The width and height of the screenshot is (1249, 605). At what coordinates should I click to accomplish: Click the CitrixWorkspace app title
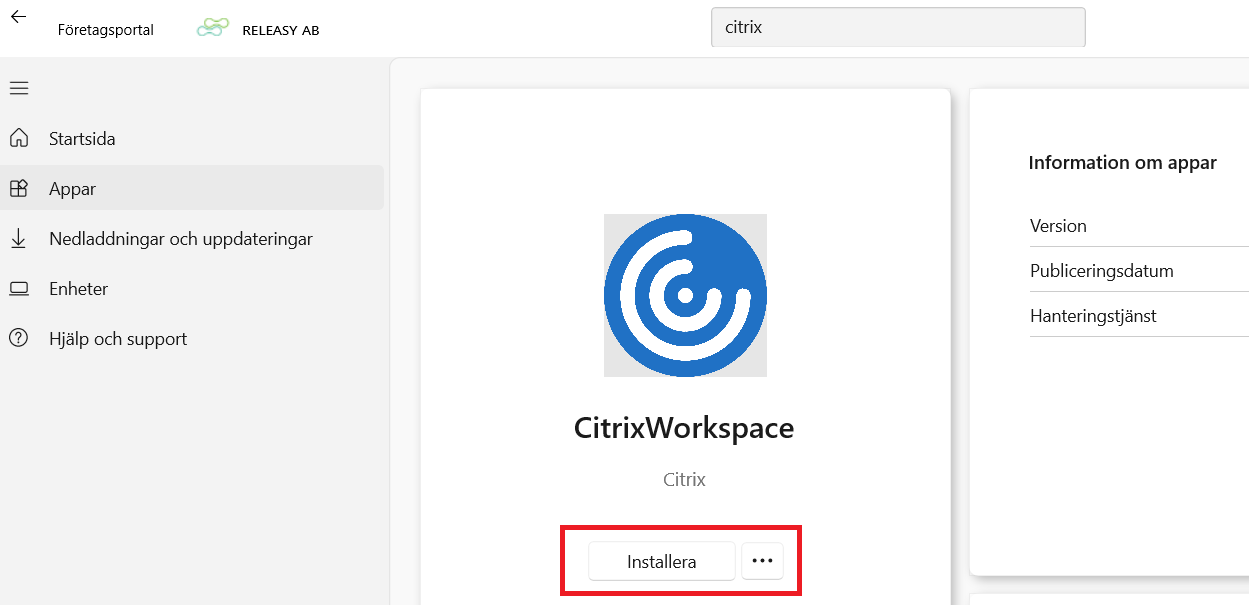pyautogui.click(x=684, y=428)
